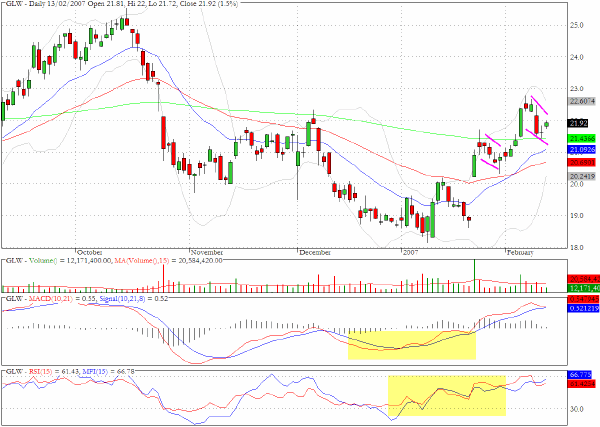600x427 pixels.
Task: Click the tallest green volume bar
Action: [x=474, y=276]
